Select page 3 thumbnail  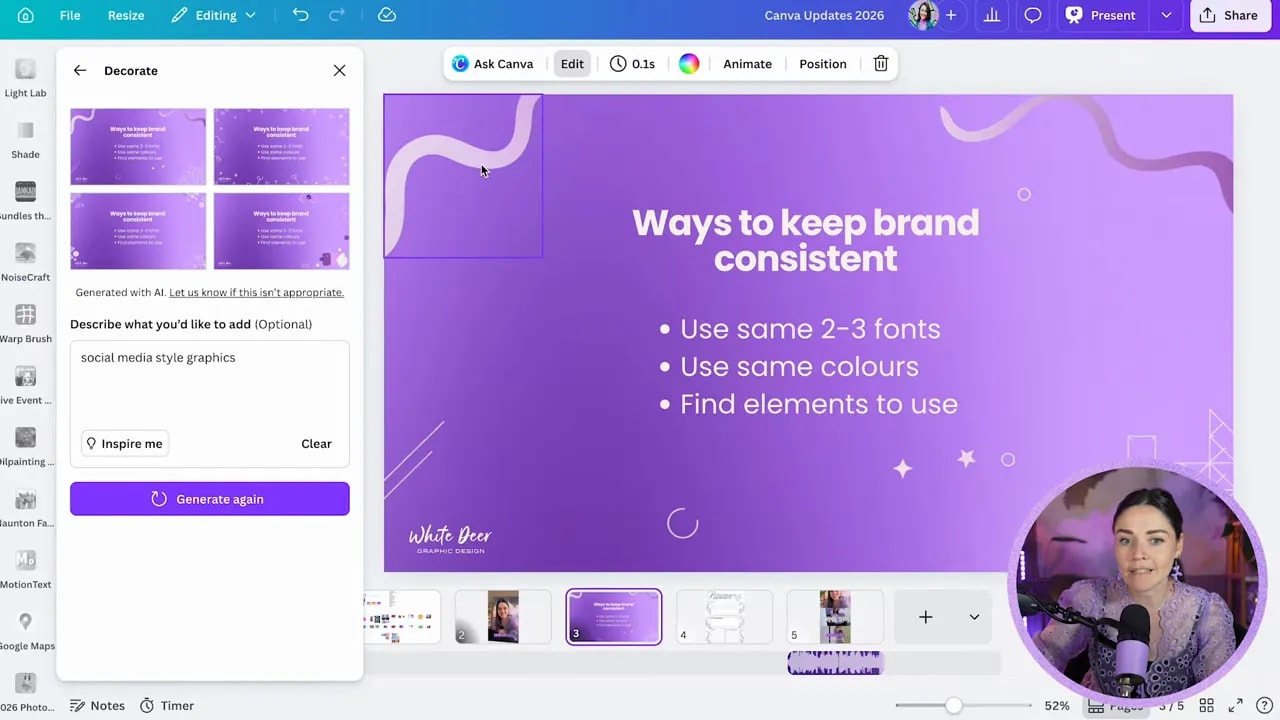point(614,617)
